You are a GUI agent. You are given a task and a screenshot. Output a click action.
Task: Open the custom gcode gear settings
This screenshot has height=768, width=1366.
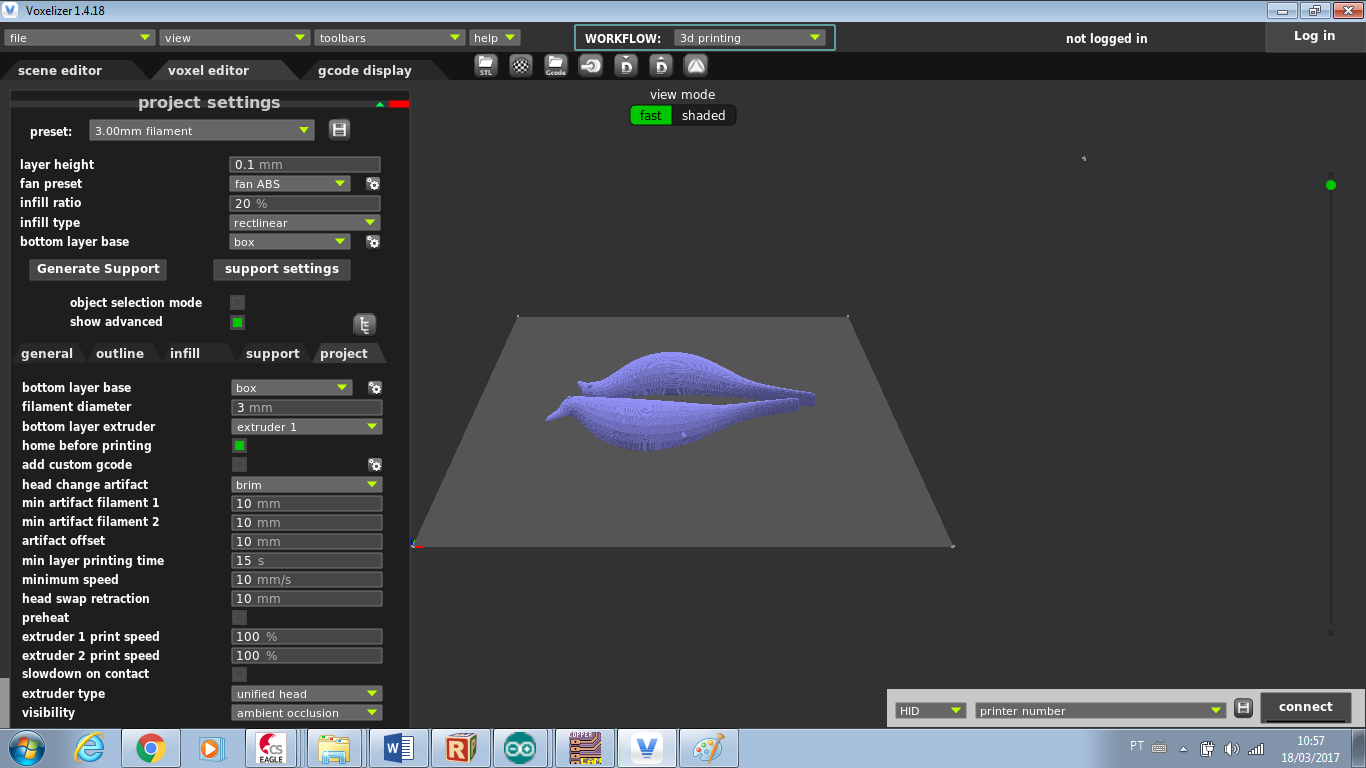[x=375, y=465]
